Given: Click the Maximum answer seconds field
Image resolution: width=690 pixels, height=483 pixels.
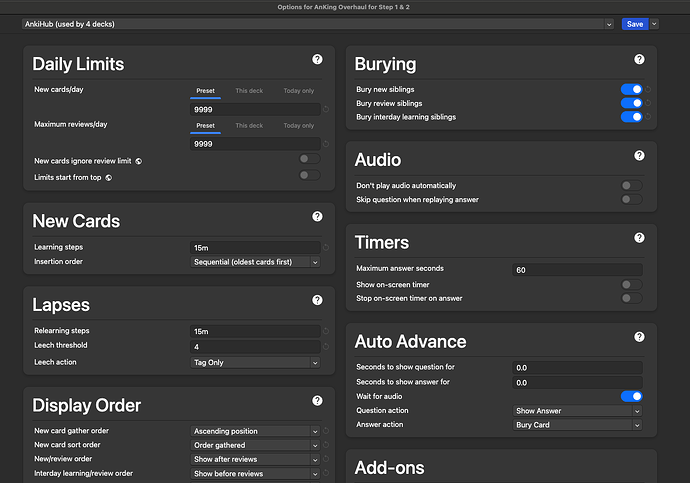Looking at the screenshot, I should click(577, 270).
